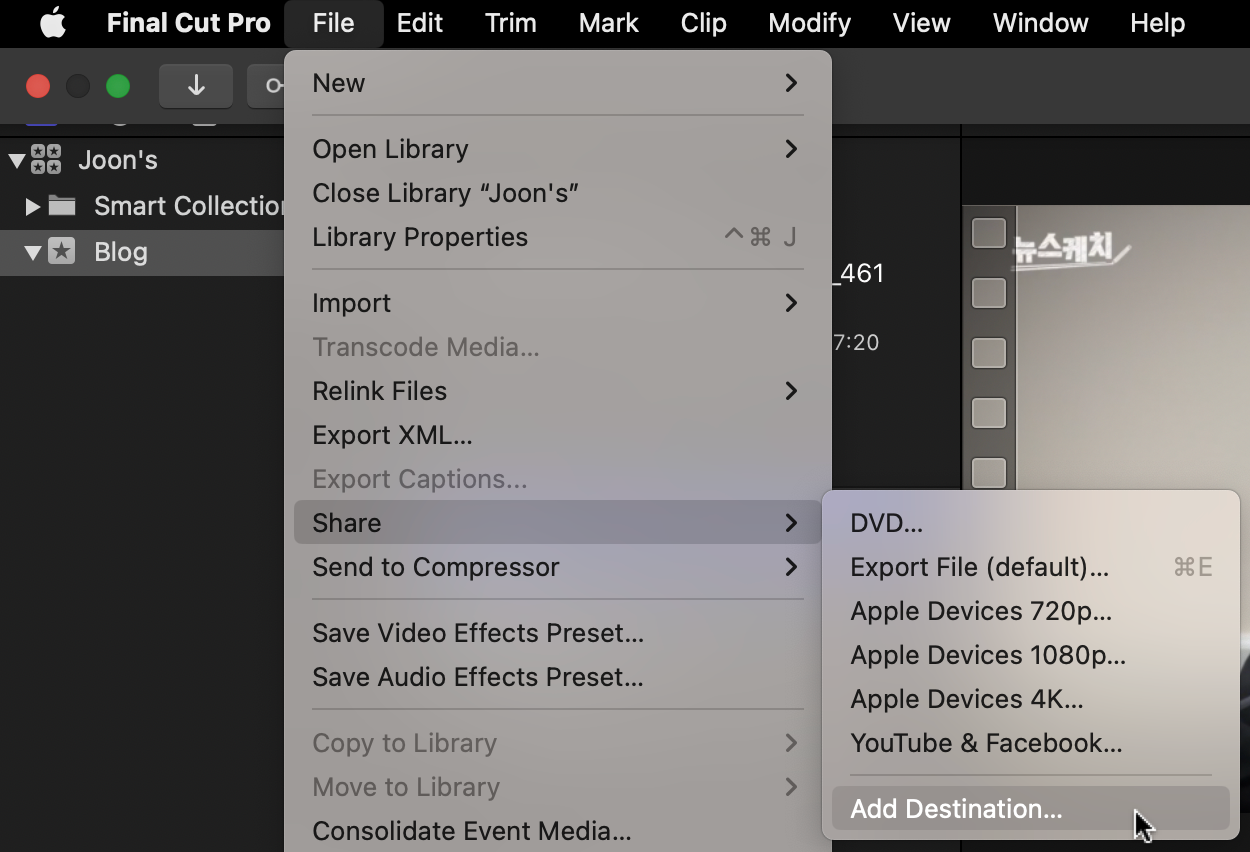The width and height of the screenshot is (1250, 852).
Task: Choose Consolidate Event Media…
Action: click(x=558, y=831)
